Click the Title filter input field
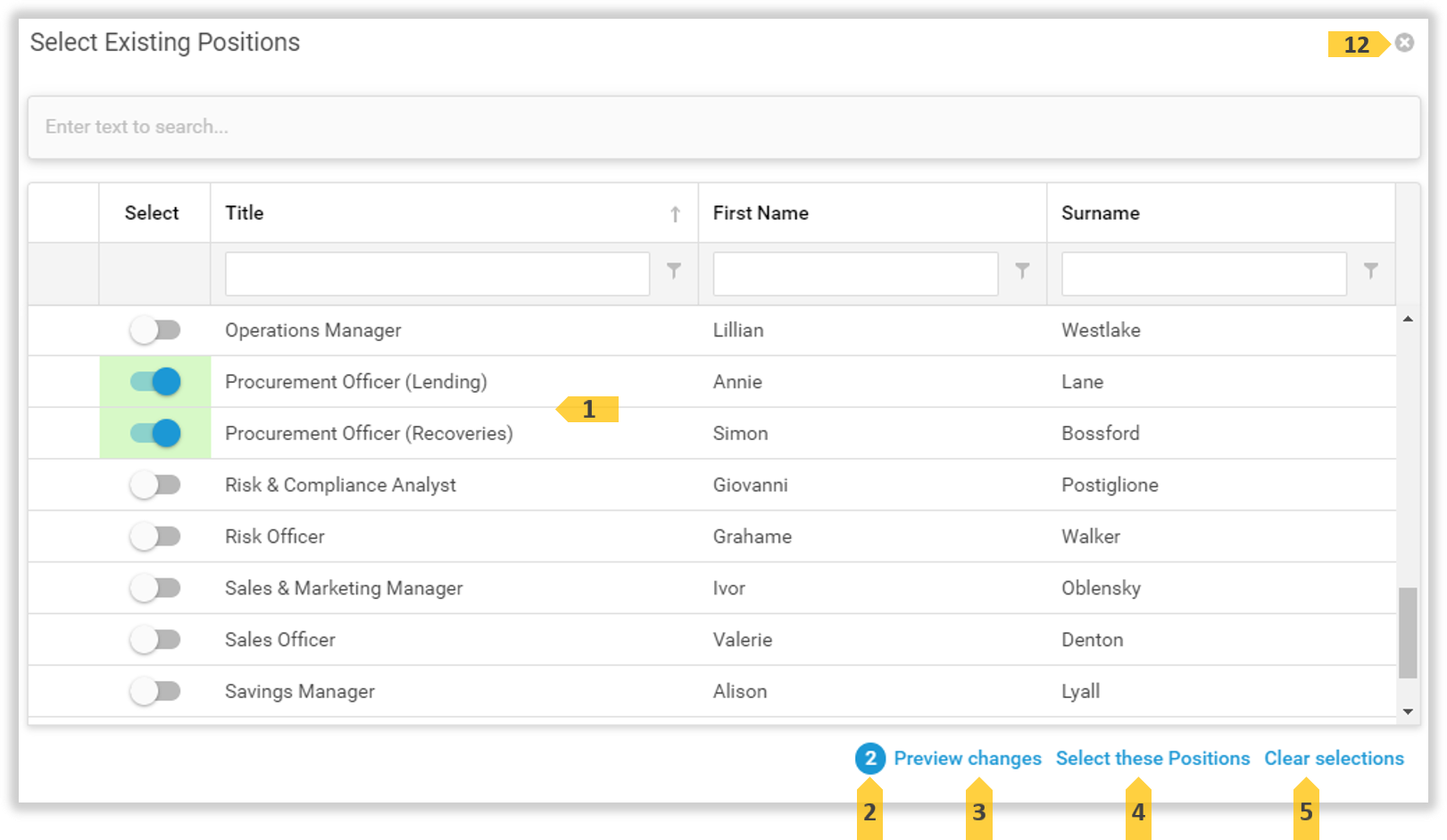The image size is (1447, 840). click(437, 274)
